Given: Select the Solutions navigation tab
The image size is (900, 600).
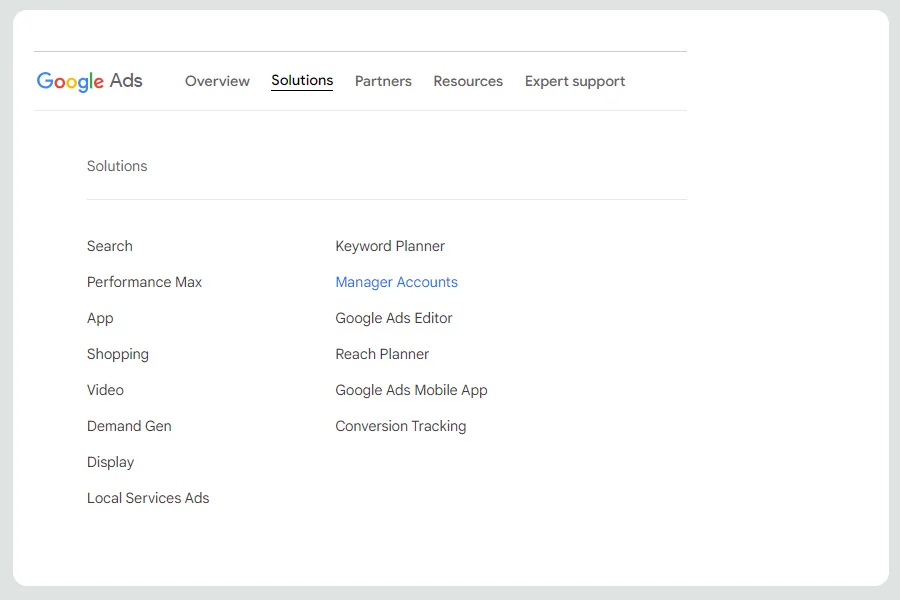Looking at the screenshot, I should tap(302, 80).
